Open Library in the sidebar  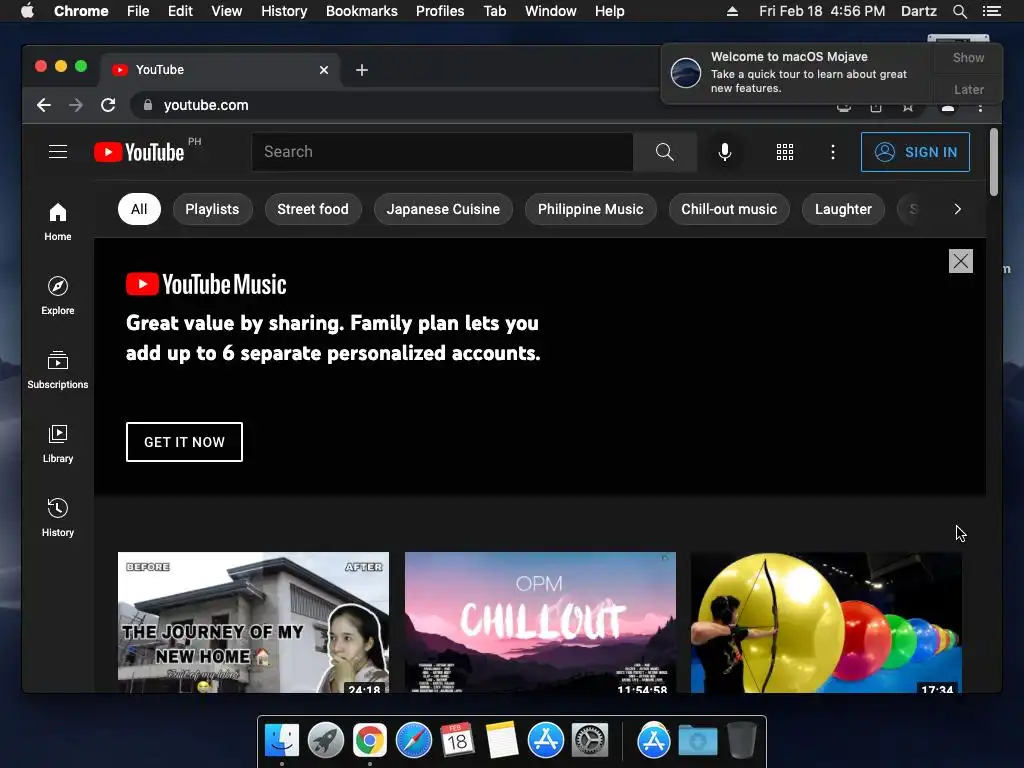57,444
